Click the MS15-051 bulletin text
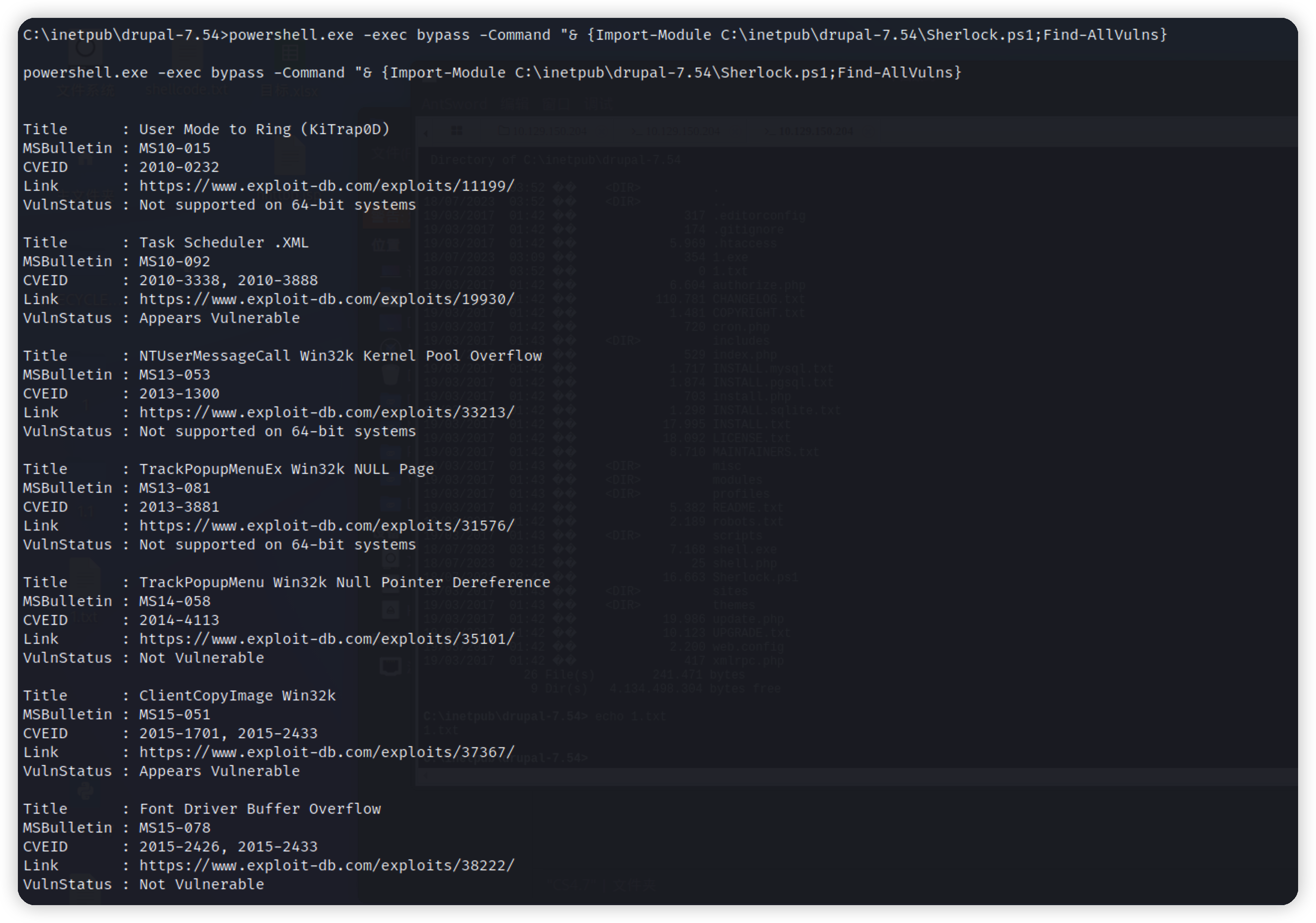Screen dimensions: 1316x923 tap(174, 714)
